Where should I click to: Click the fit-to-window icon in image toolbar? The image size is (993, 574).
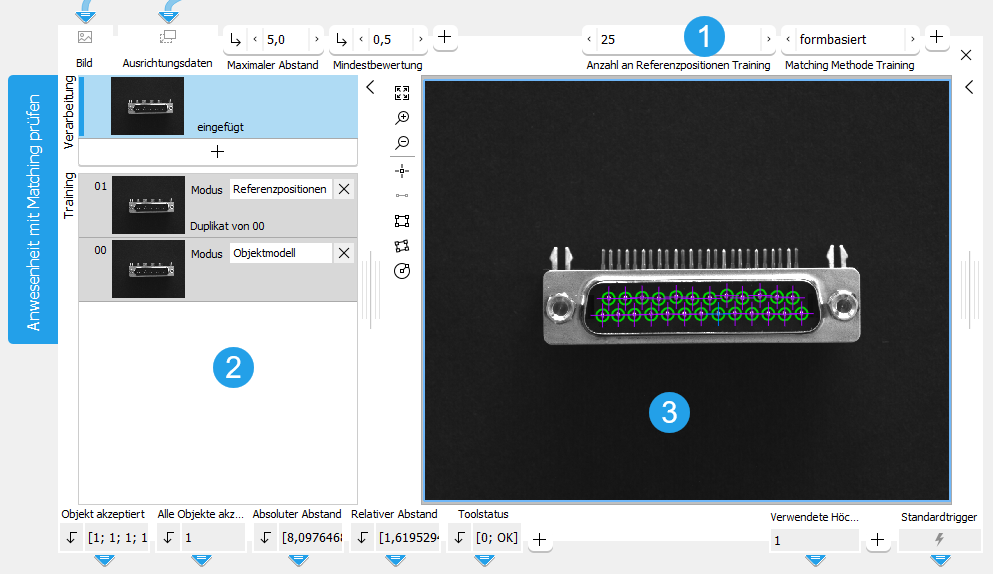[402, 93]
